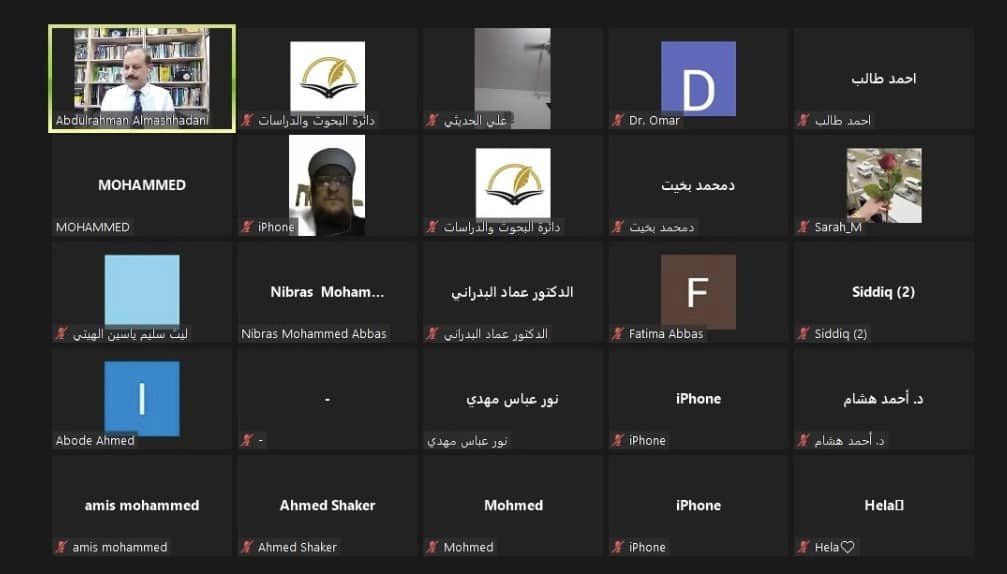Click the Nibras Mohammed Abbas name label
The image size is (1007, 574).
pyautogui.click(x=314, y=334)
